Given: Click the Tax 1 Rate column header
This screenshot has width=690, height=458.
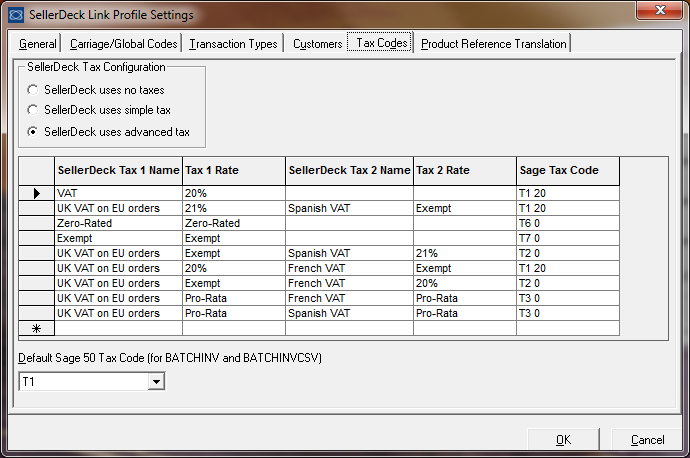Looking at the screenshot, I should click(x=234, y=170).
